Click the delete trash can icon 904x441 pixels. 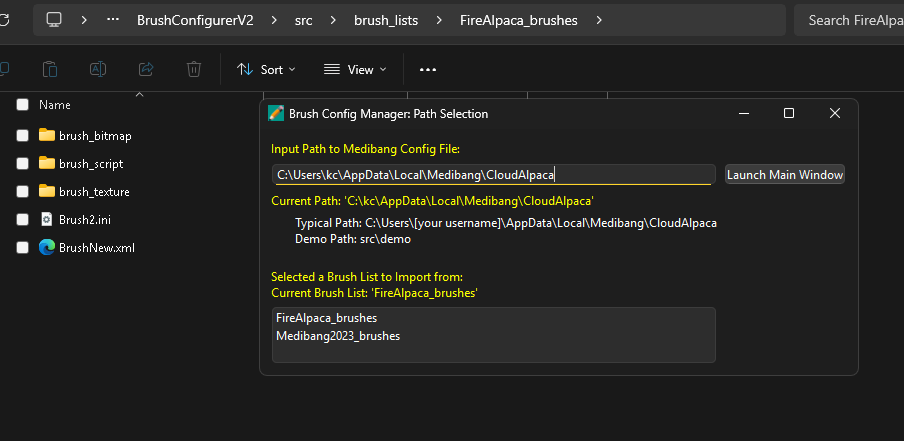coord(194,70)
